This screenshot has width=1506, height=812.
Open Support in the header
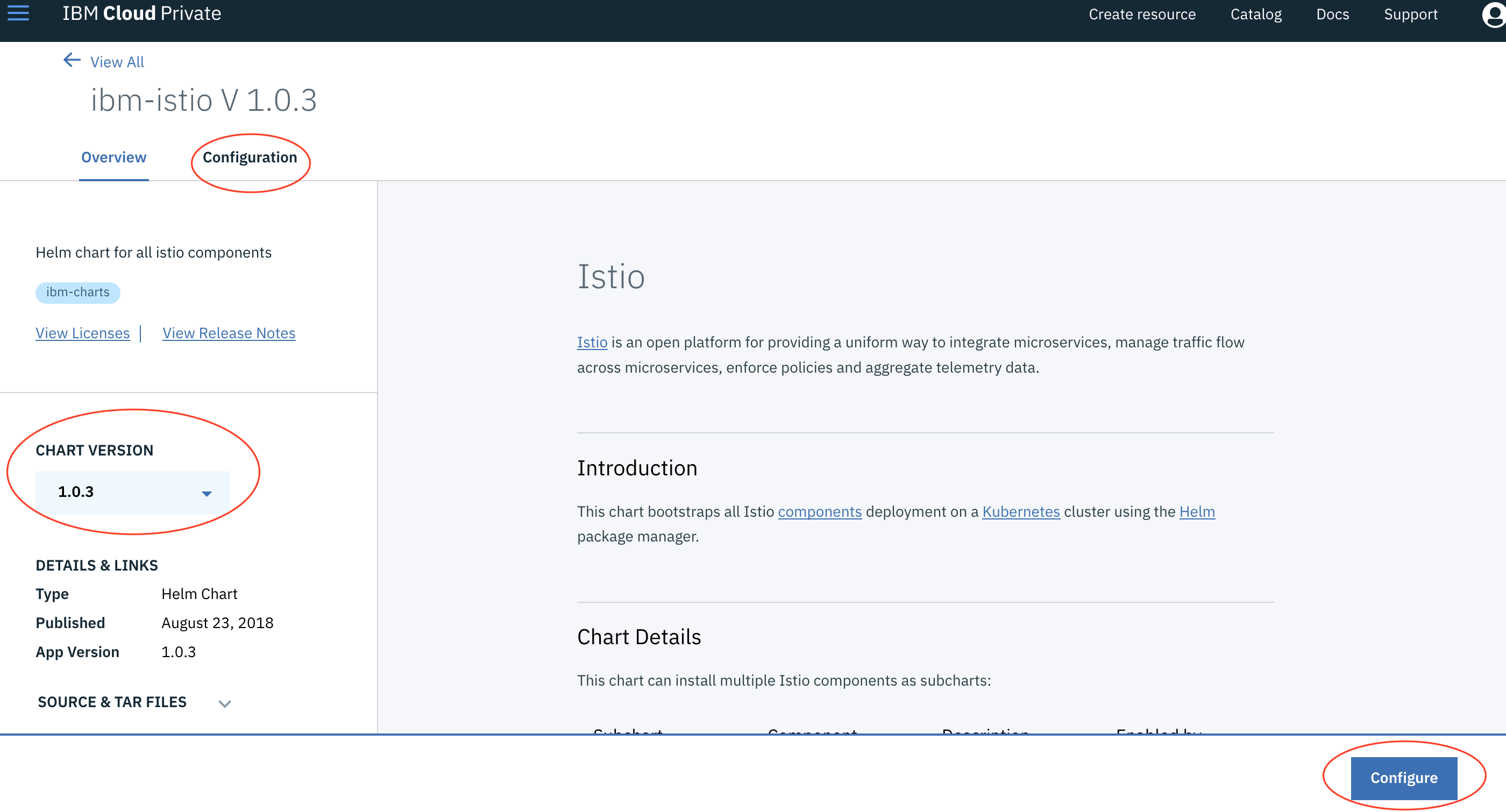[x=1411, y=14]
